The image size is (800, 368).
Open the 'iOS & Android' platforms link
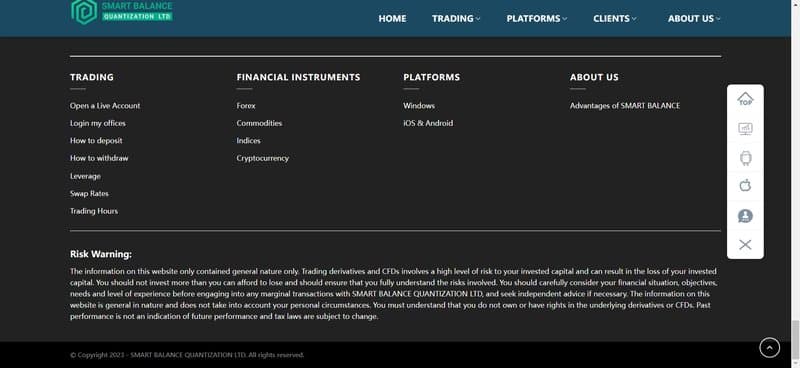428,123
